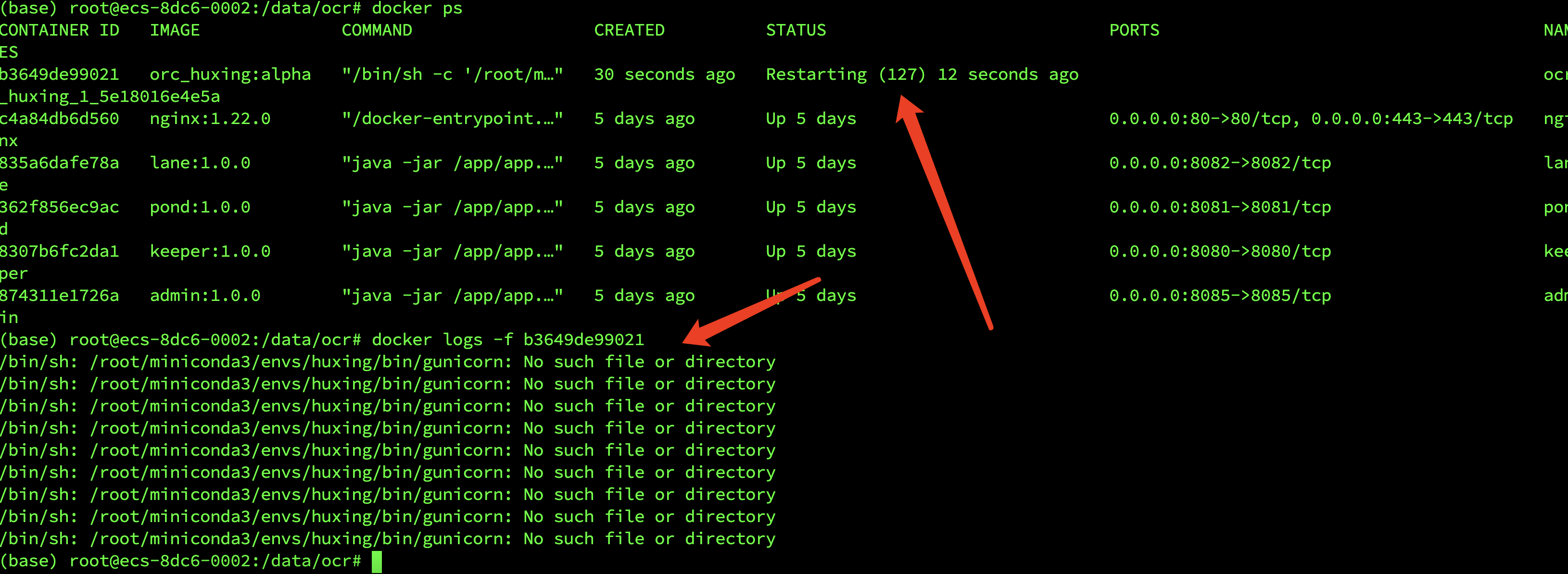
Task: Click the keeper:1.0.0 image entry
Action: coord(210,251)
